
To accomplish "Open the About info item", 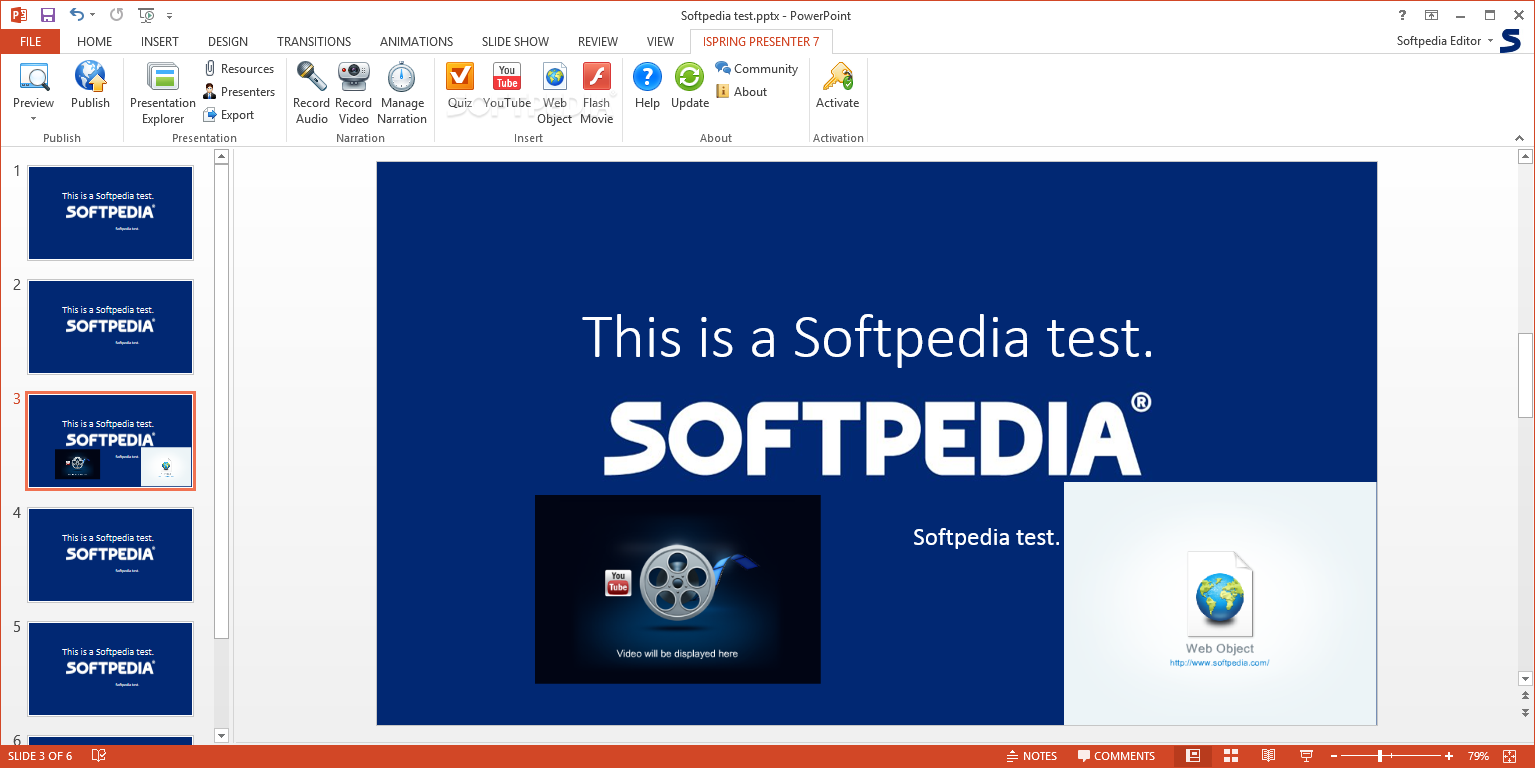I will [742, 92].
